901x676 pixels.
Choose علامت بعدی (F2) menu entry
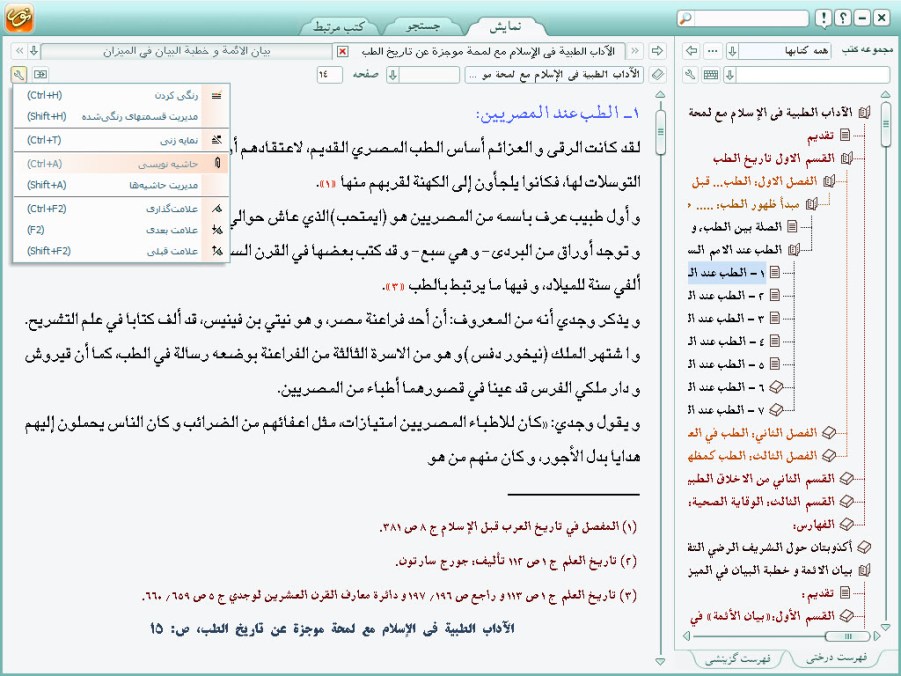pos(121,230)
